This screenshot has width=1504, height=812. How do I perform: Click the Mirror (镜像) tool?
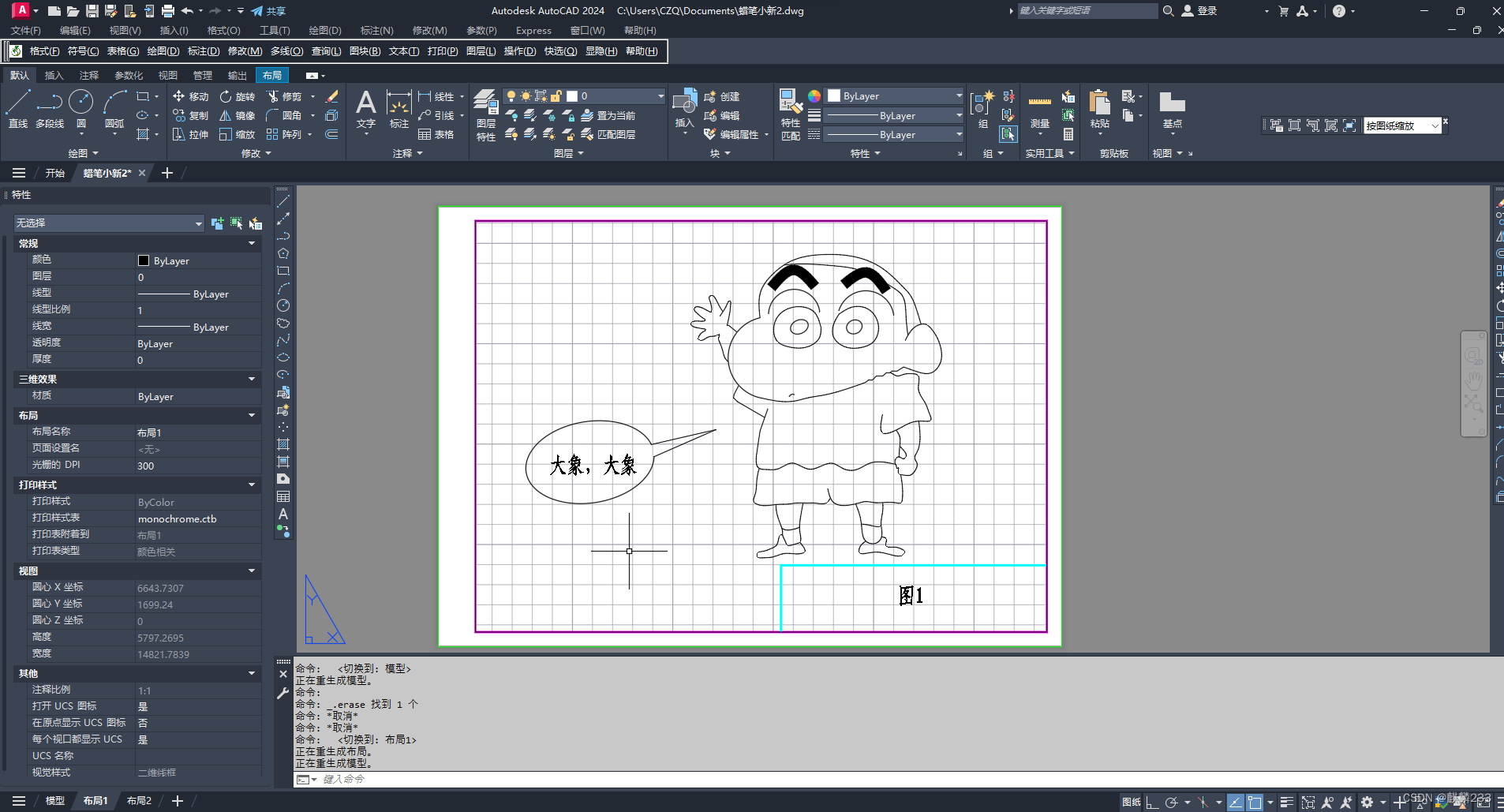(x=238, y=115)
